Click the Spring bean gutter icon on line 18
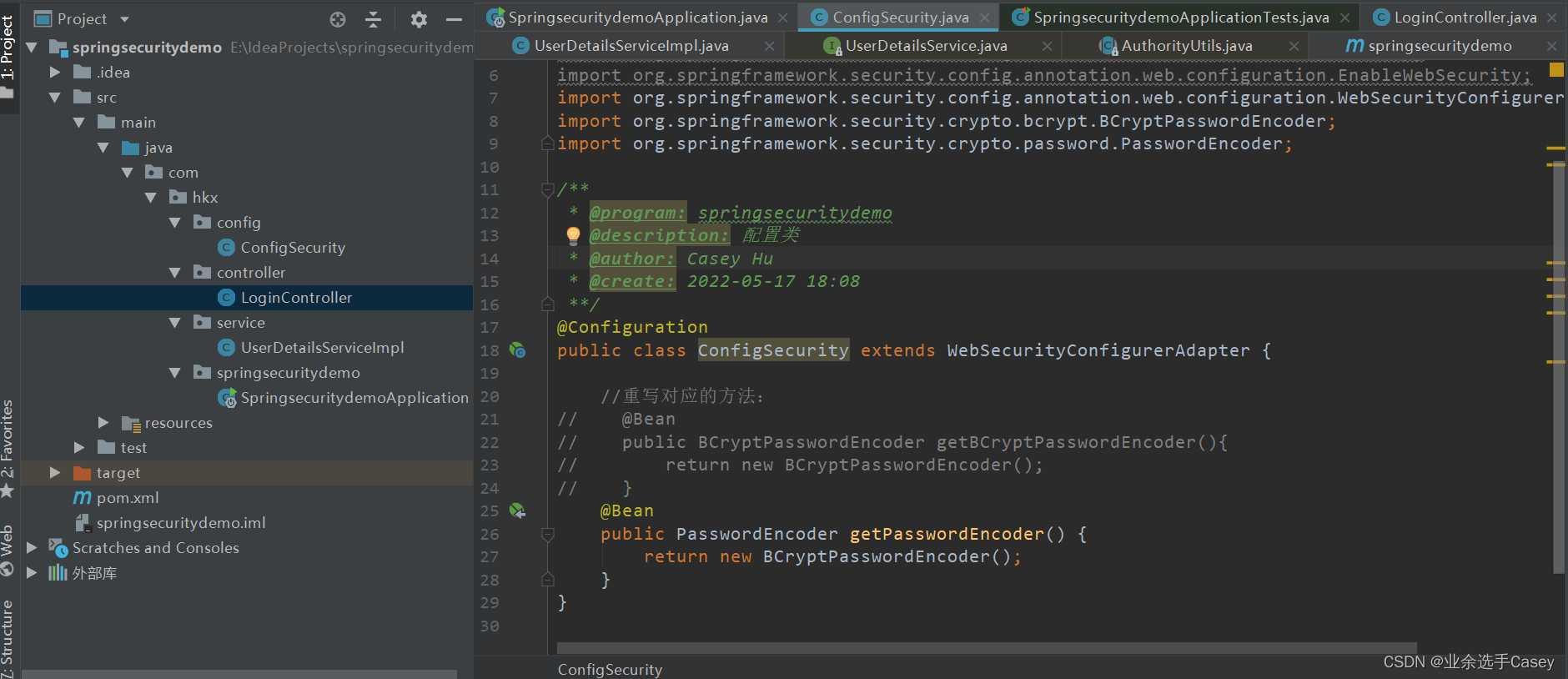This screenshot has width=1568, height=679. 517,350
